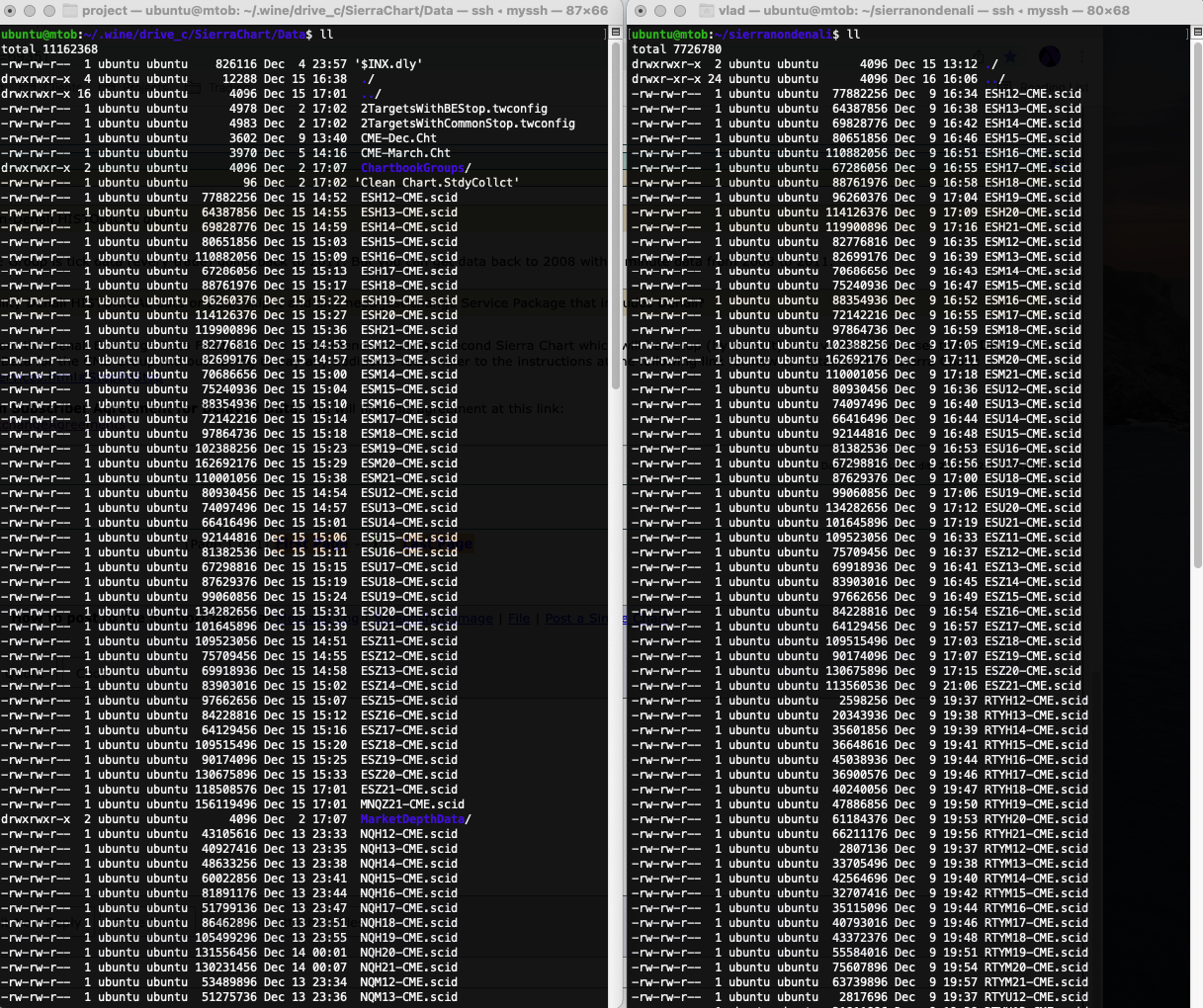Click file size 2598256 in vlad terminal
The height and width of the screenshot is (1008, 1203).
tap(864, 701)
